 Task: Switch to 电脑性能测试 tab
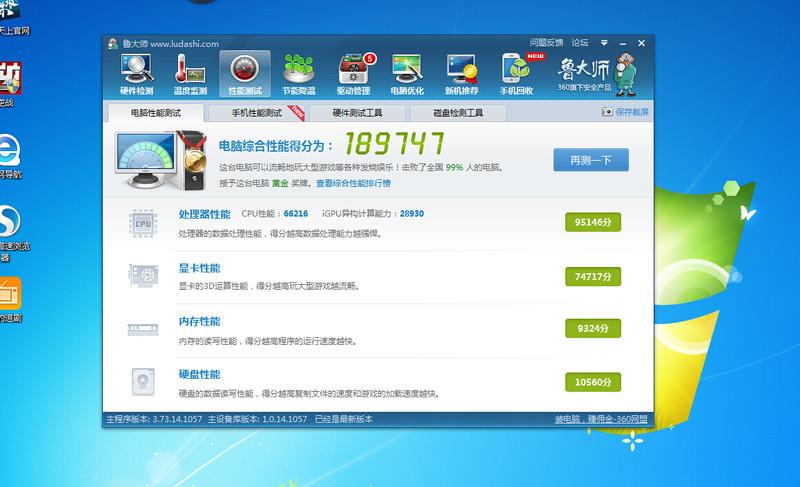156,113
